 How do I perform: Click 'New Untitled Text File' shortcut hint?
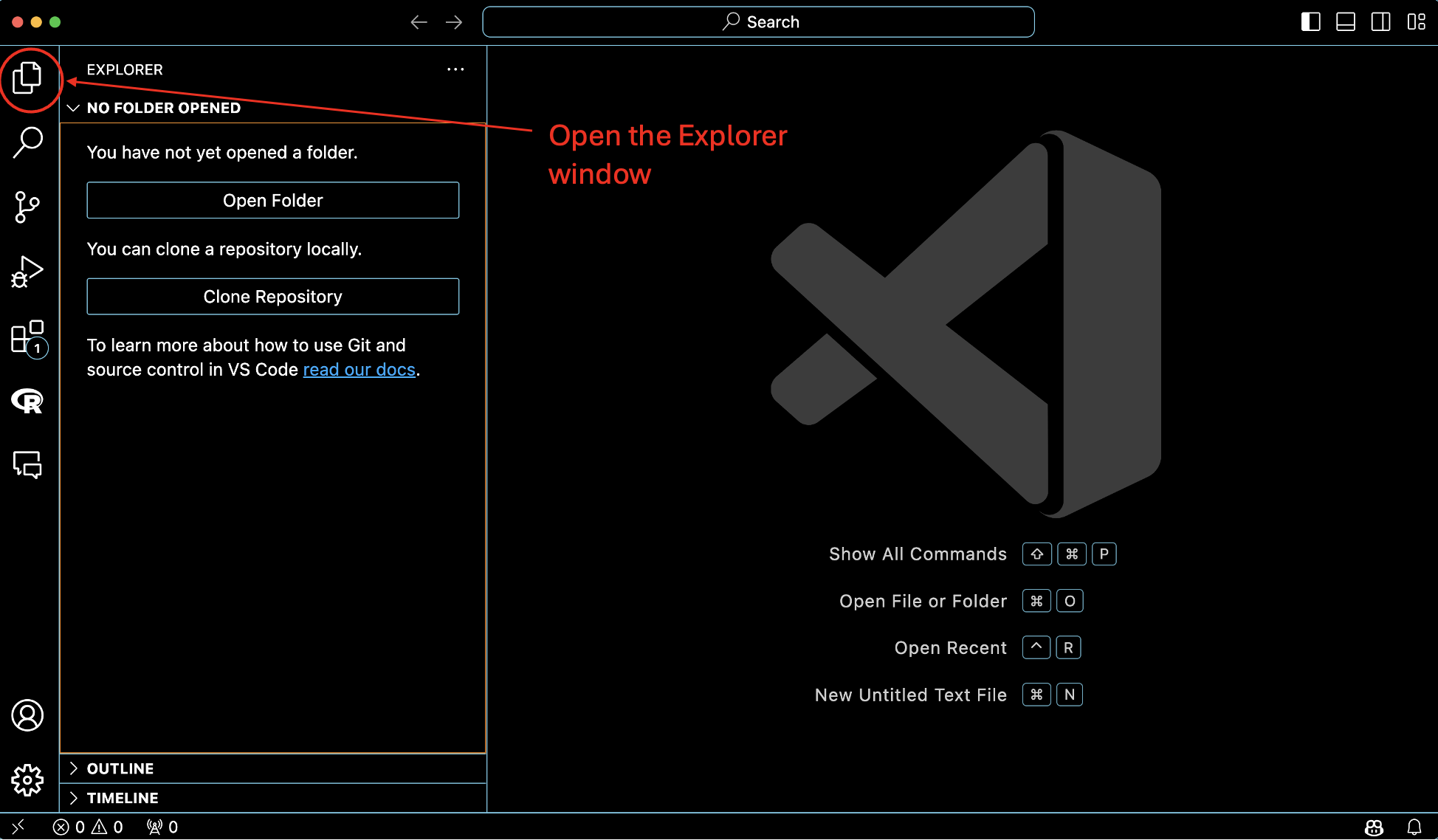[x=911, y=695]
